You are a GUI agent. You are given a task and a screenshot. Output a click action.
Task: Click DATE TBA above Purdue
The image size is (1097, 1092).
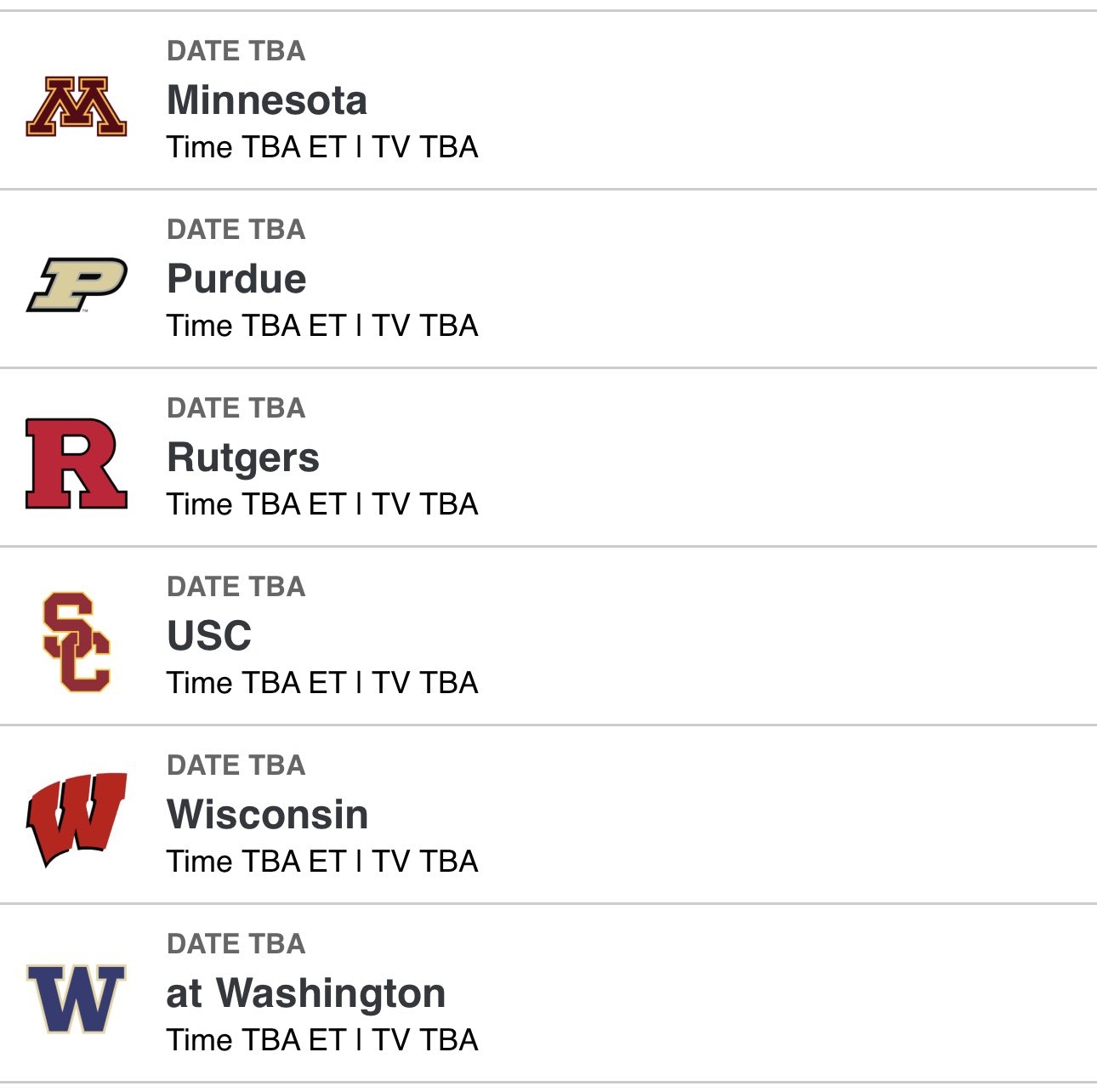[x=236, y=230]
